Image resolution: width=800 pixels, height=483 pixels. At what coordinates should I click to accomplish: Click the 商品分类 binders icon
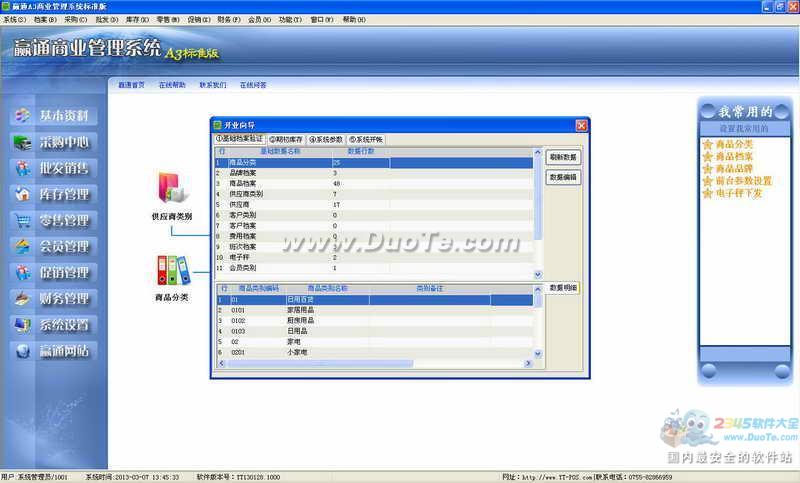(173, 270)
